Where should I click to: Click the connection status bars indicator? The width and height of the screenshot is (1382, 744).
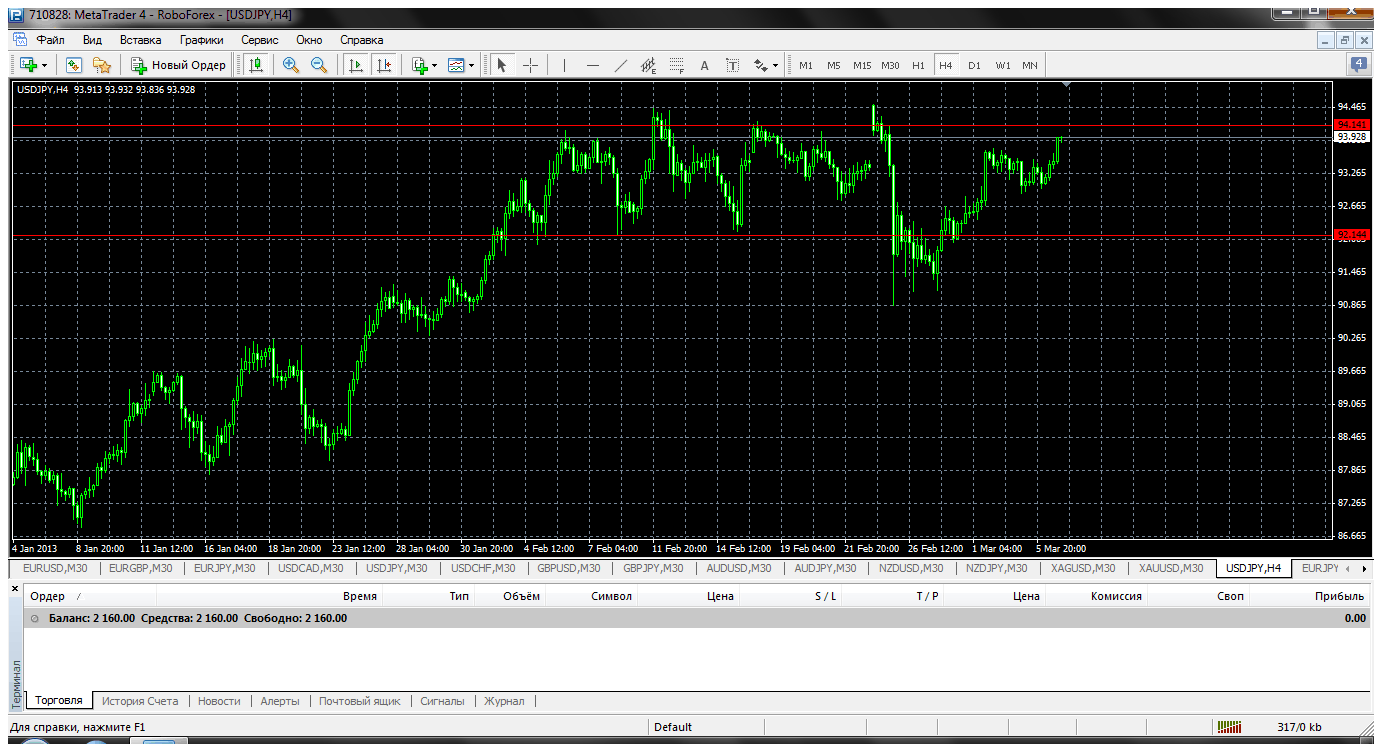[x=1230, y=727]
